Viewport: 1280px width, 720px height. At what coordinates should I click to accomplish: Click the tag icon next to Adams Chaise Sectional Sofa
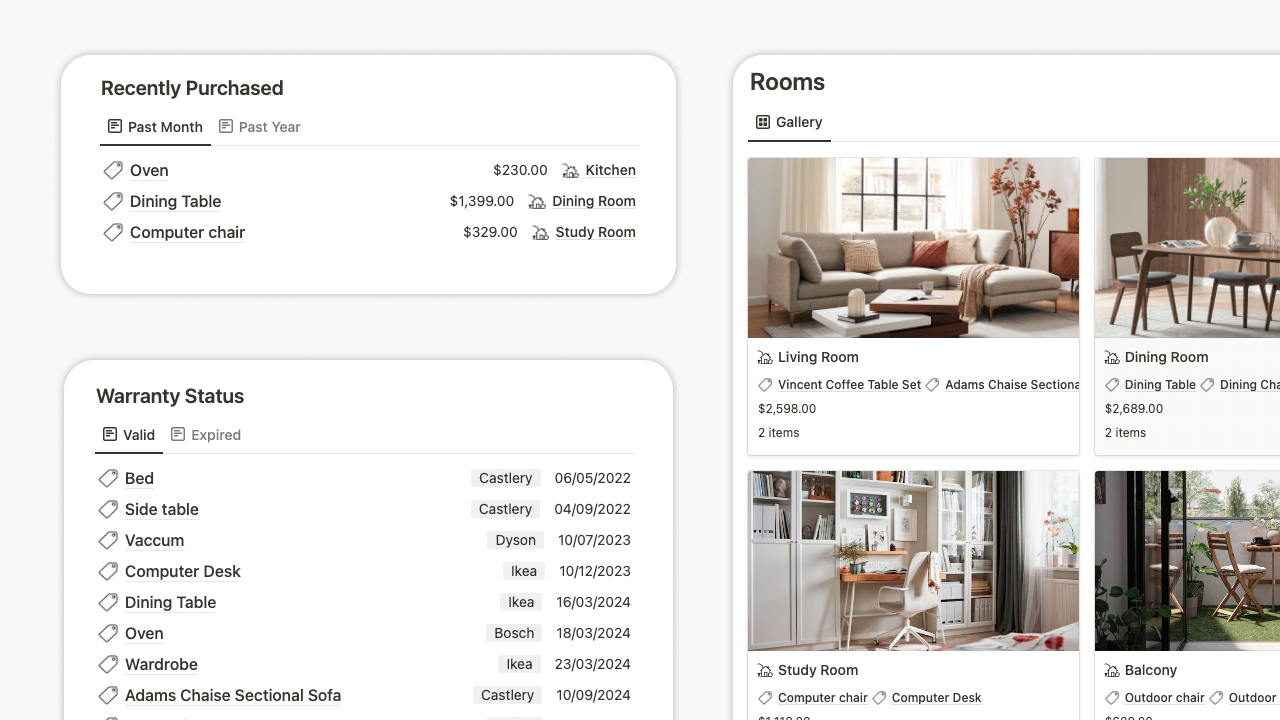point(109,695)
